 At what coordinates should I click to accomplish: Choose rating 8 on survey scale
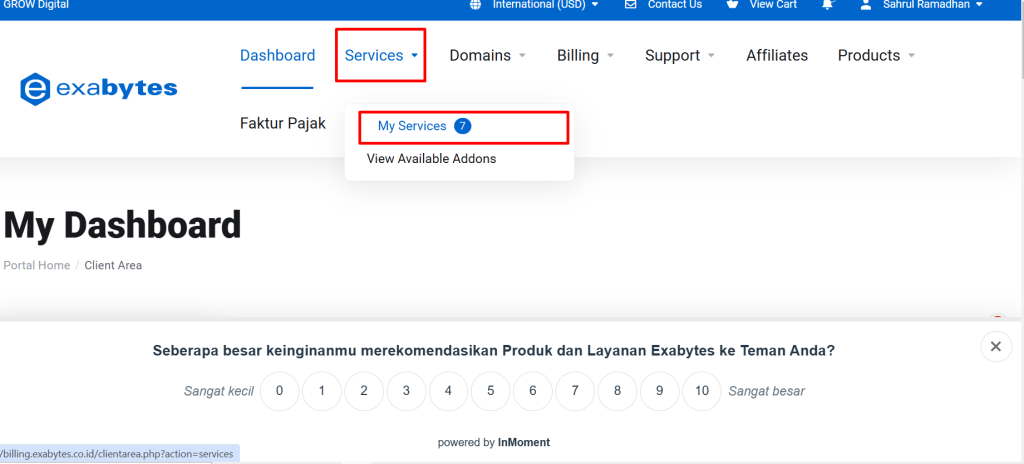coord(618,391)
